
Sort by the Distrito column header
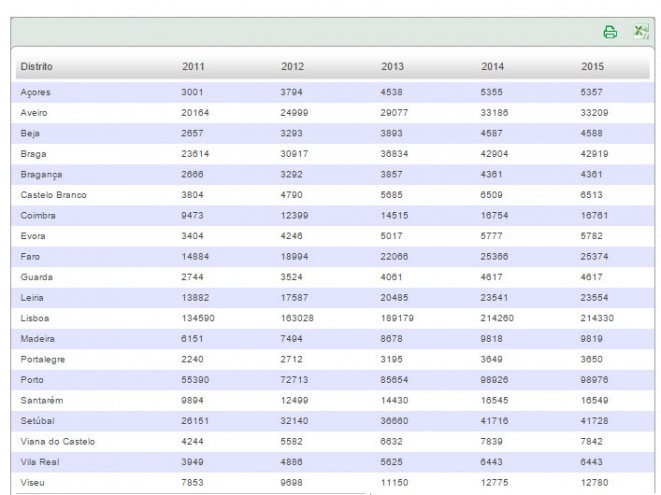point(37,67)
